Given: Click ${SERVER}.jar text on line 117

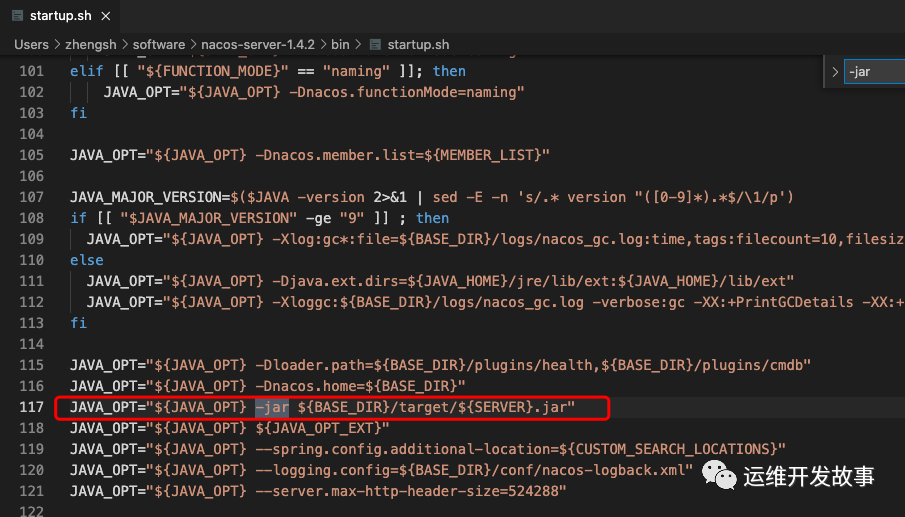Looking at the screenshot, I should pyautogui.click(x=513, y=407).
